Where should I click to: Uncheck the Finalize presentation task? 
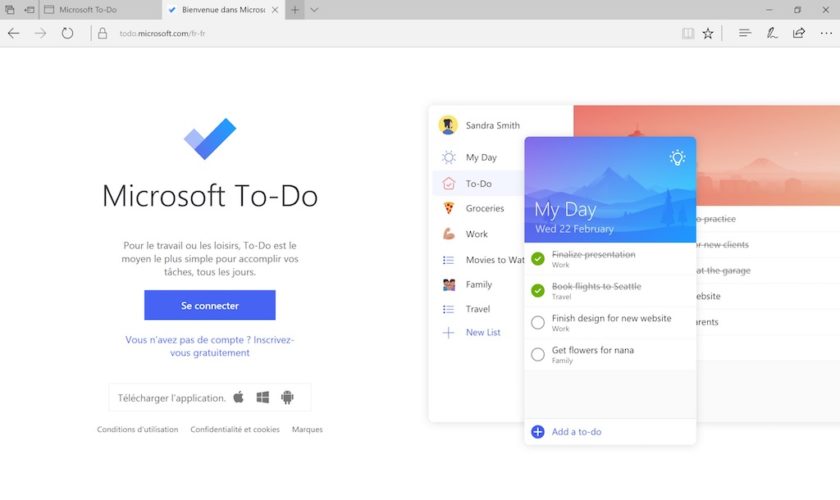pyautogui.click(x=538, y=259)
